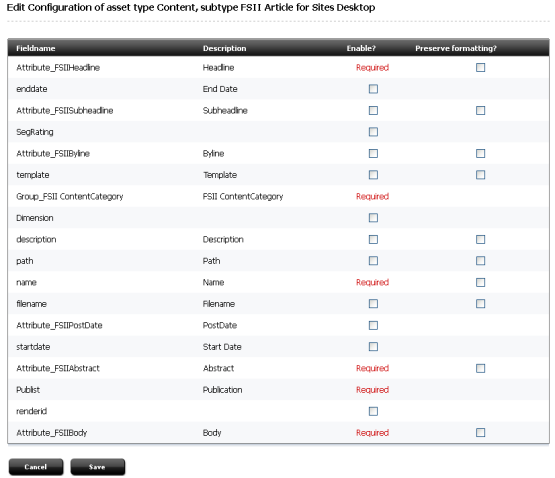Enable the template field checkbox

pyautogui.click(x=373, y=175)
